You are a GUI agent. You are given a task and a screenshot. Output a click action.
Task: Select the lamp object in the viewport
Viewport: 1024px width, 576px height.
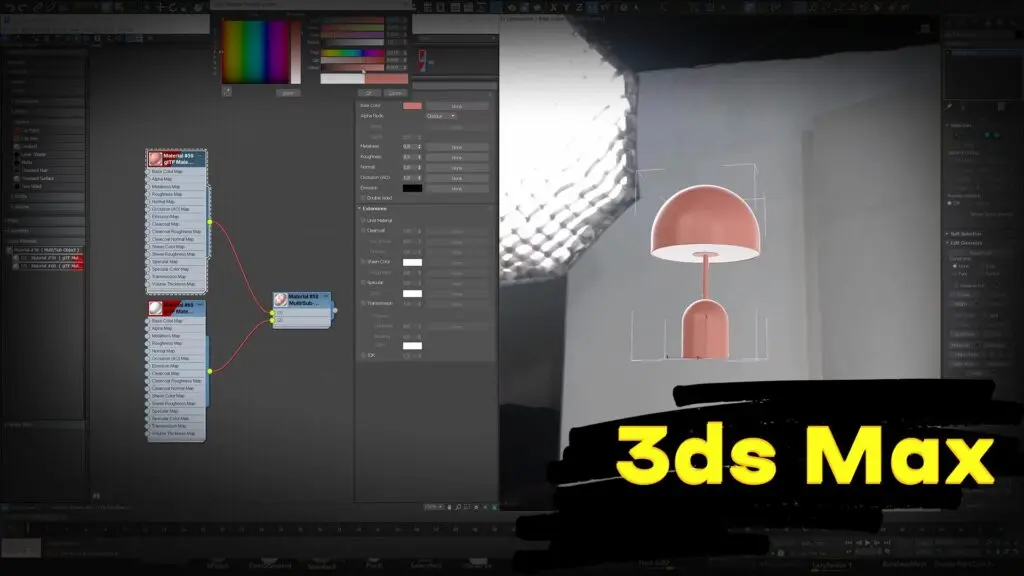coord(705,271)
